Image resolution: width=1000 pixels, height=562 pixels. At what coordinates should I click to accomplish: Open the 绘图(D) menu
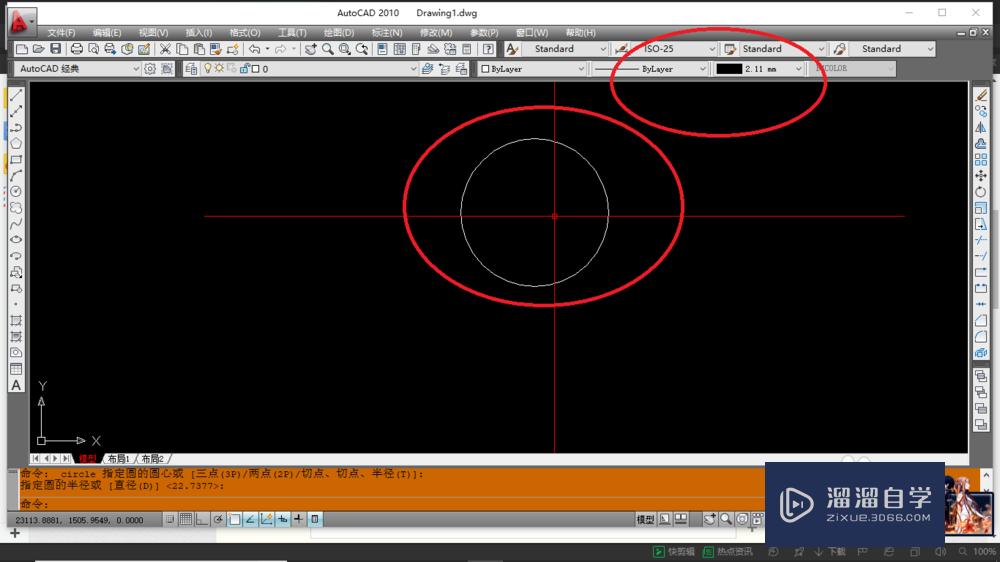point(339,33)
